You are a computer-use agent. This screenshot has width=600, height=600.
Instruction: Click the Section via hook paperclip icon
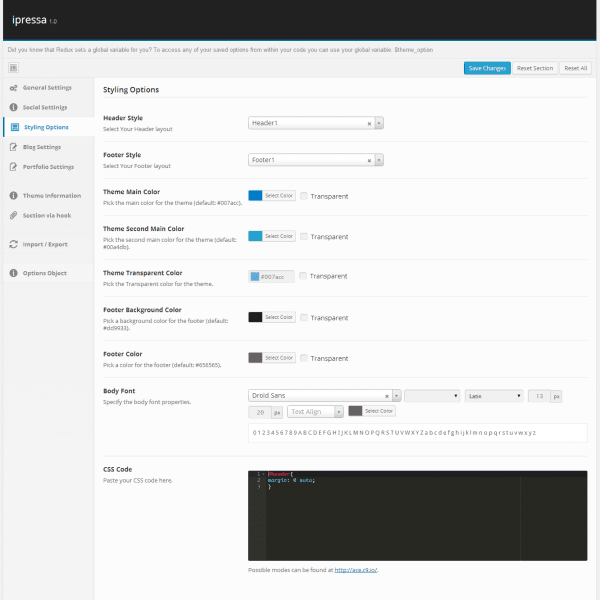[13, 215]
